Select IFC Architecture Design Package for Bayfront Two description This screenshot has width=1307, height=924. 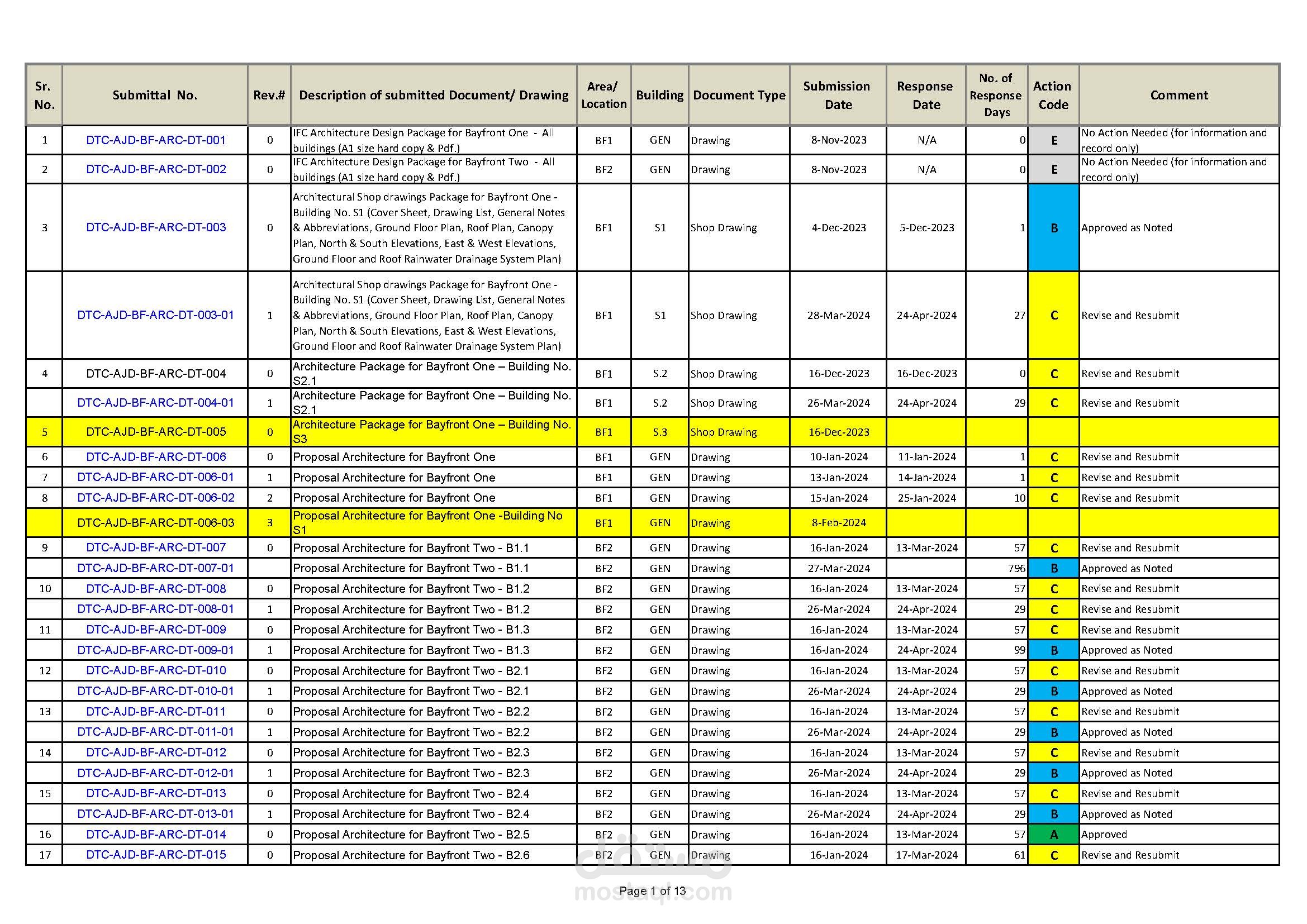(x=424, y=170)
